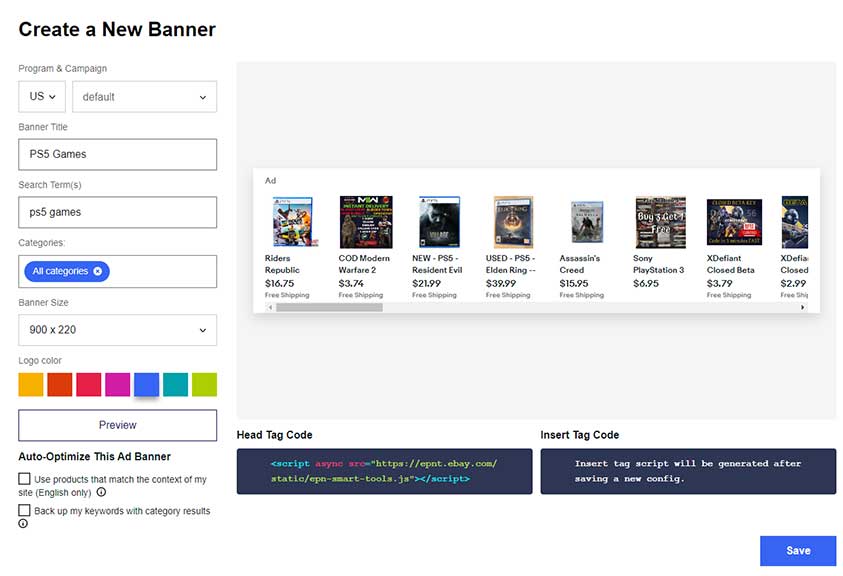
Task: Choose the lime green logo color swatch
Action: (205, 385)
